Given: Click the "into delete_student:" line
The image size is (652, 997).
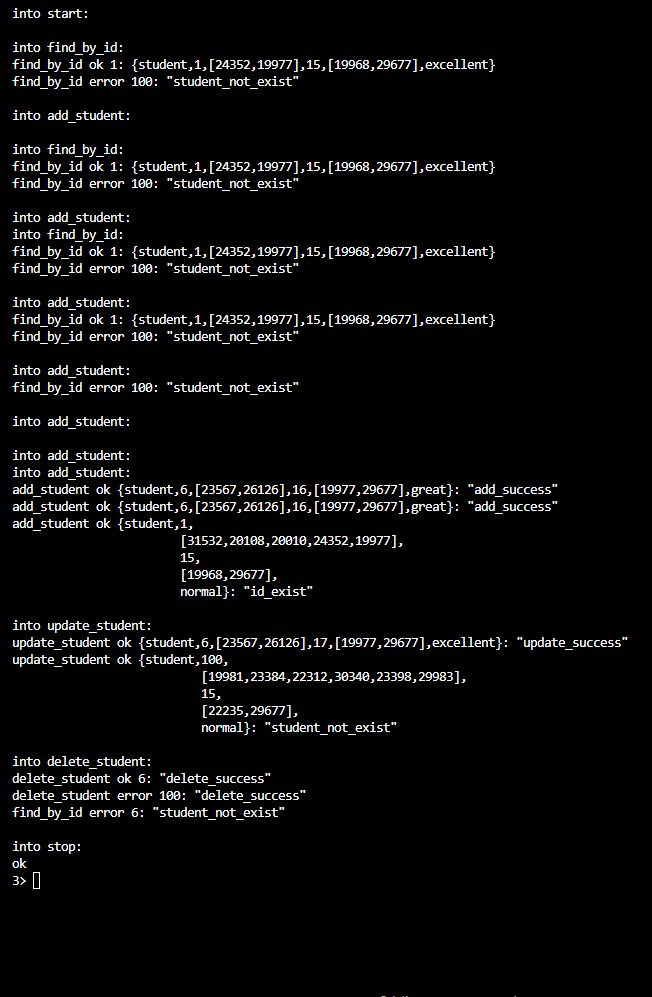Looking at the screenshot, I should [x=82, y=761].
